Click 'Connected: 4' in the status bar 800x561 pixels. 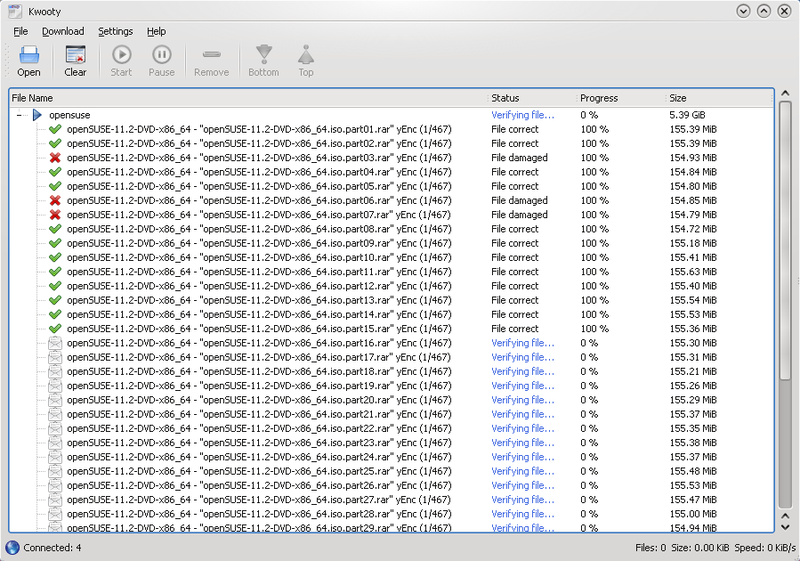point(52,548)
